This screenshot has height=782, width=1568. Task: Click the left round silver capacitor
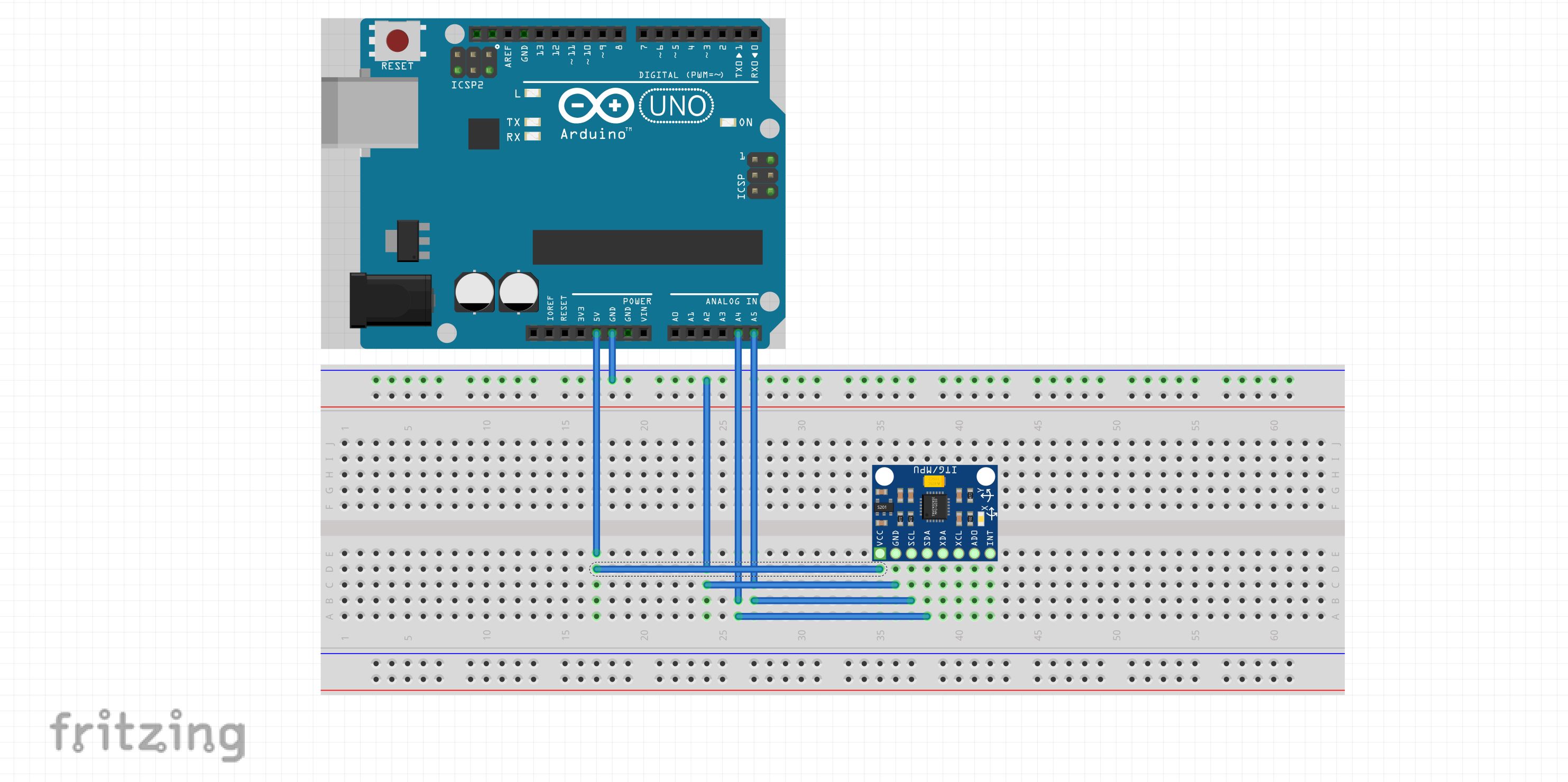pos(474,292)
